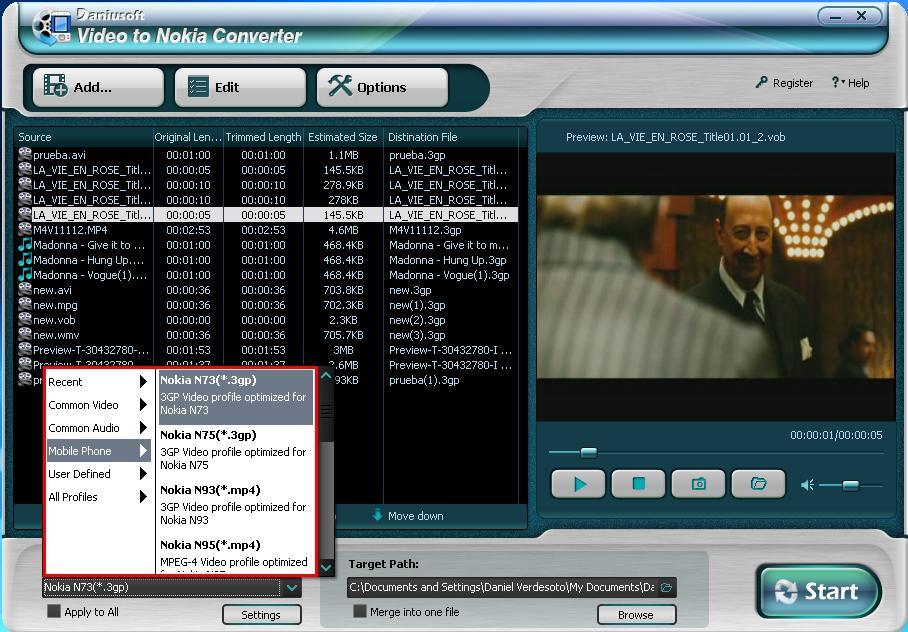Image resolution: width=908 pixels, height=632 pixels.
Task: Click music note icon beside Madonna - Vogue(1)
Action: [25, 274]
